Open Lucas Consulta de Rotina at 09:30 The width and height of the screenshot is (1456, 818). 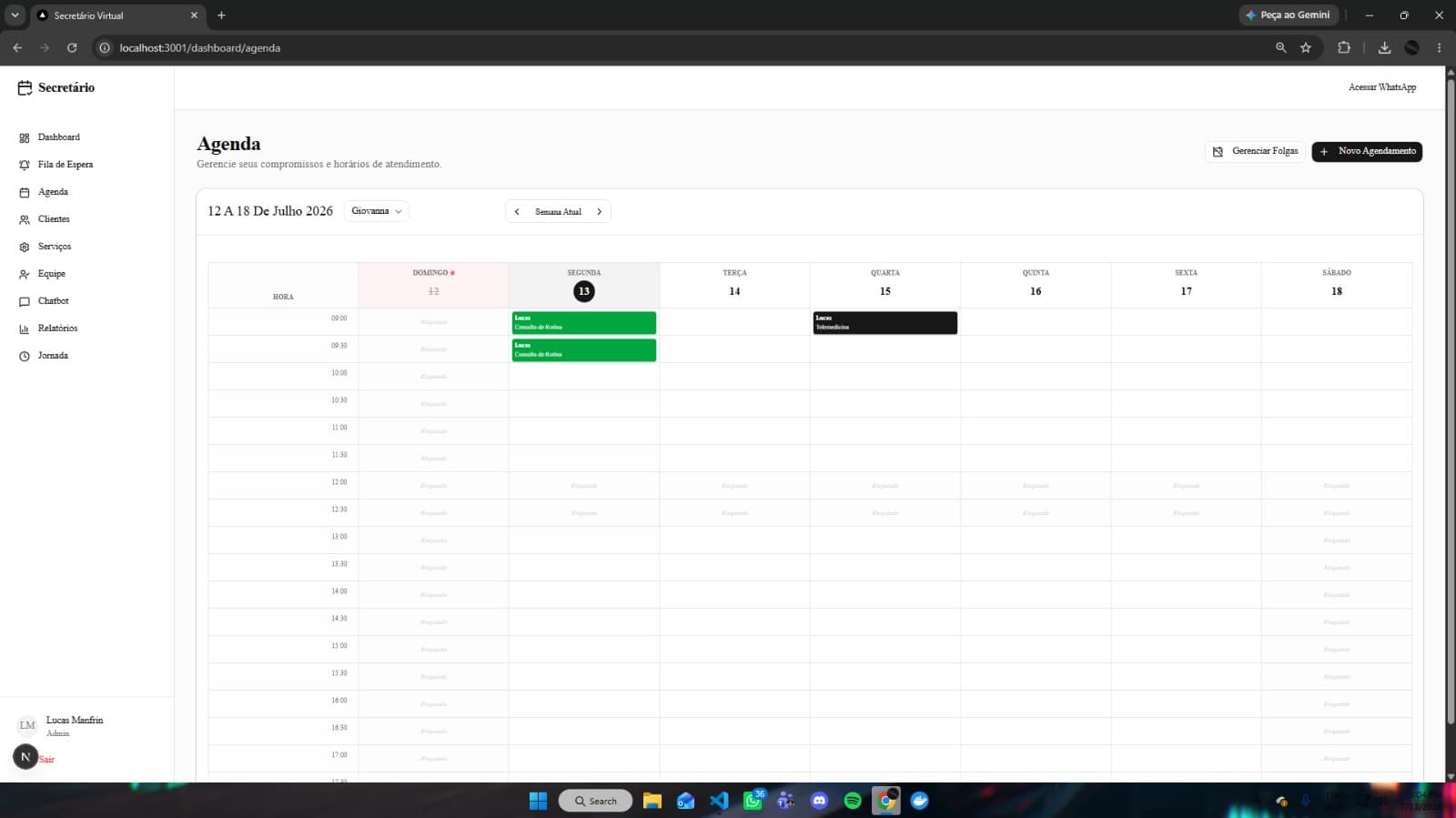click(584, 350)
